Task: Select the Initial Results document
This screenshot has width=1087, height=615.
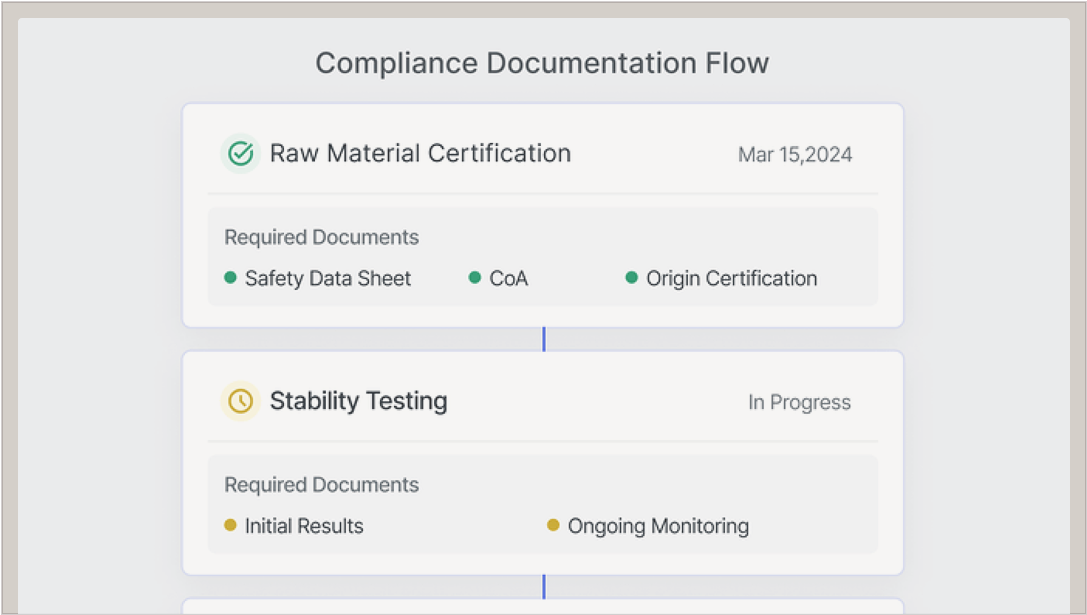Action: [304, 526]
